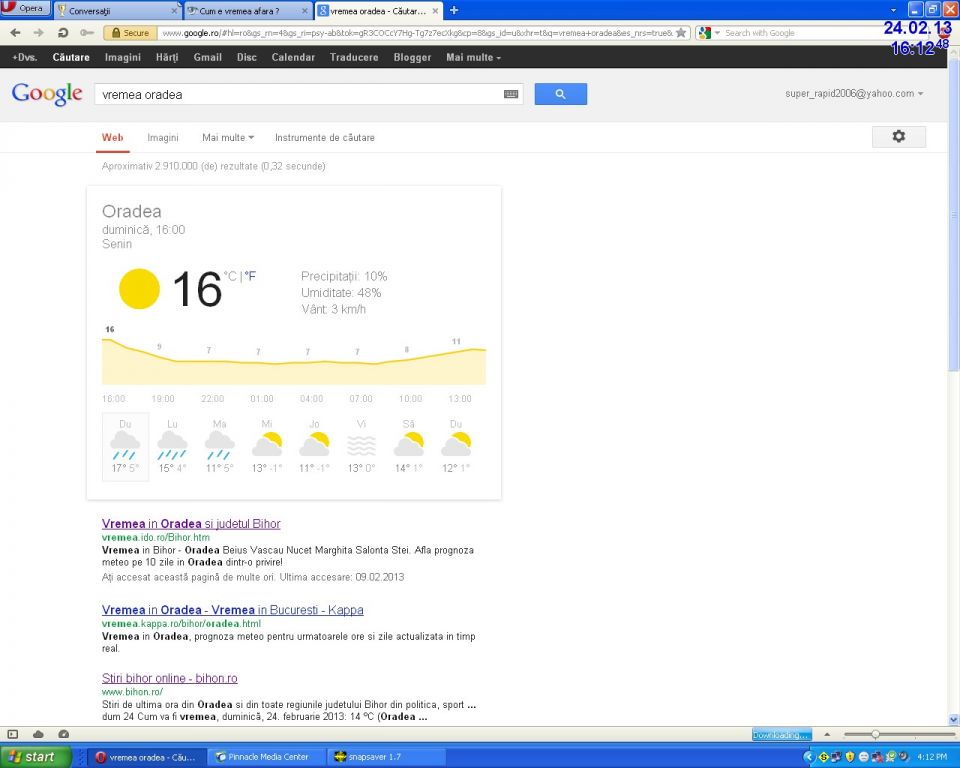Click the Opera Link cloud icon in status bar

click(x=38, y=734)
